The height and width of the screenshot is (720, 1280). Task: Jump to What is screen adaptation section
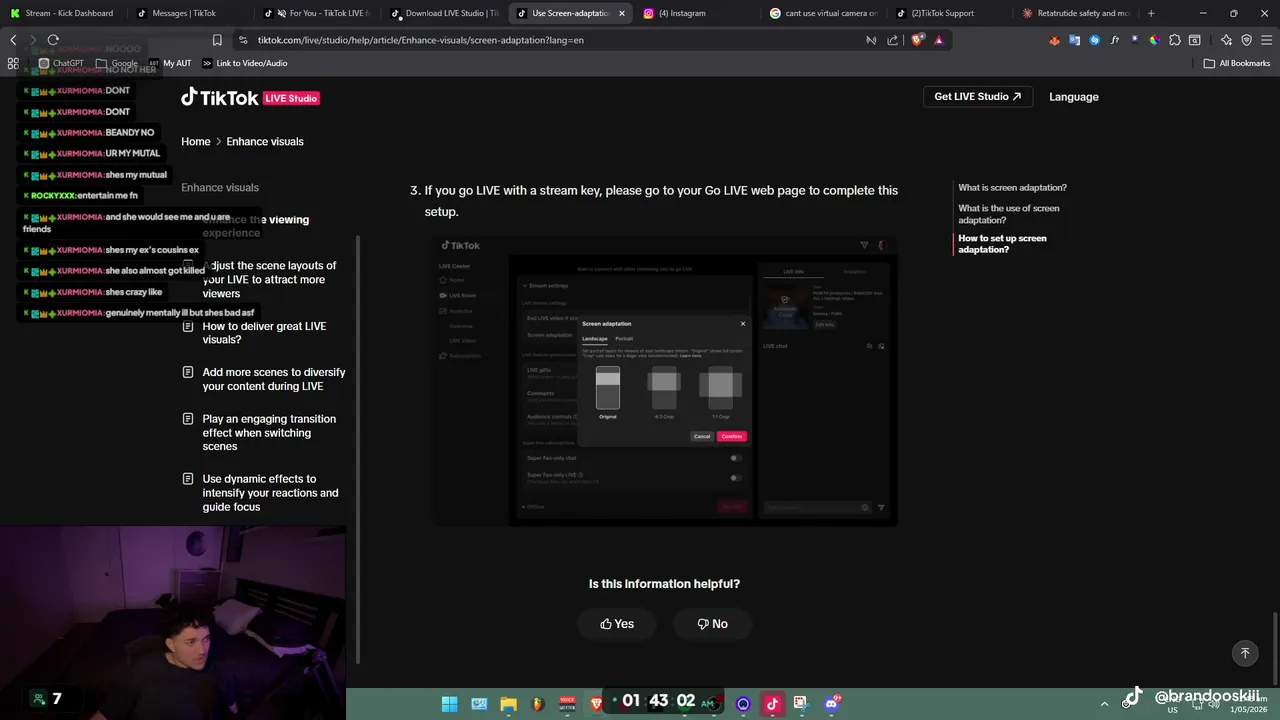tap(1012, 187)
